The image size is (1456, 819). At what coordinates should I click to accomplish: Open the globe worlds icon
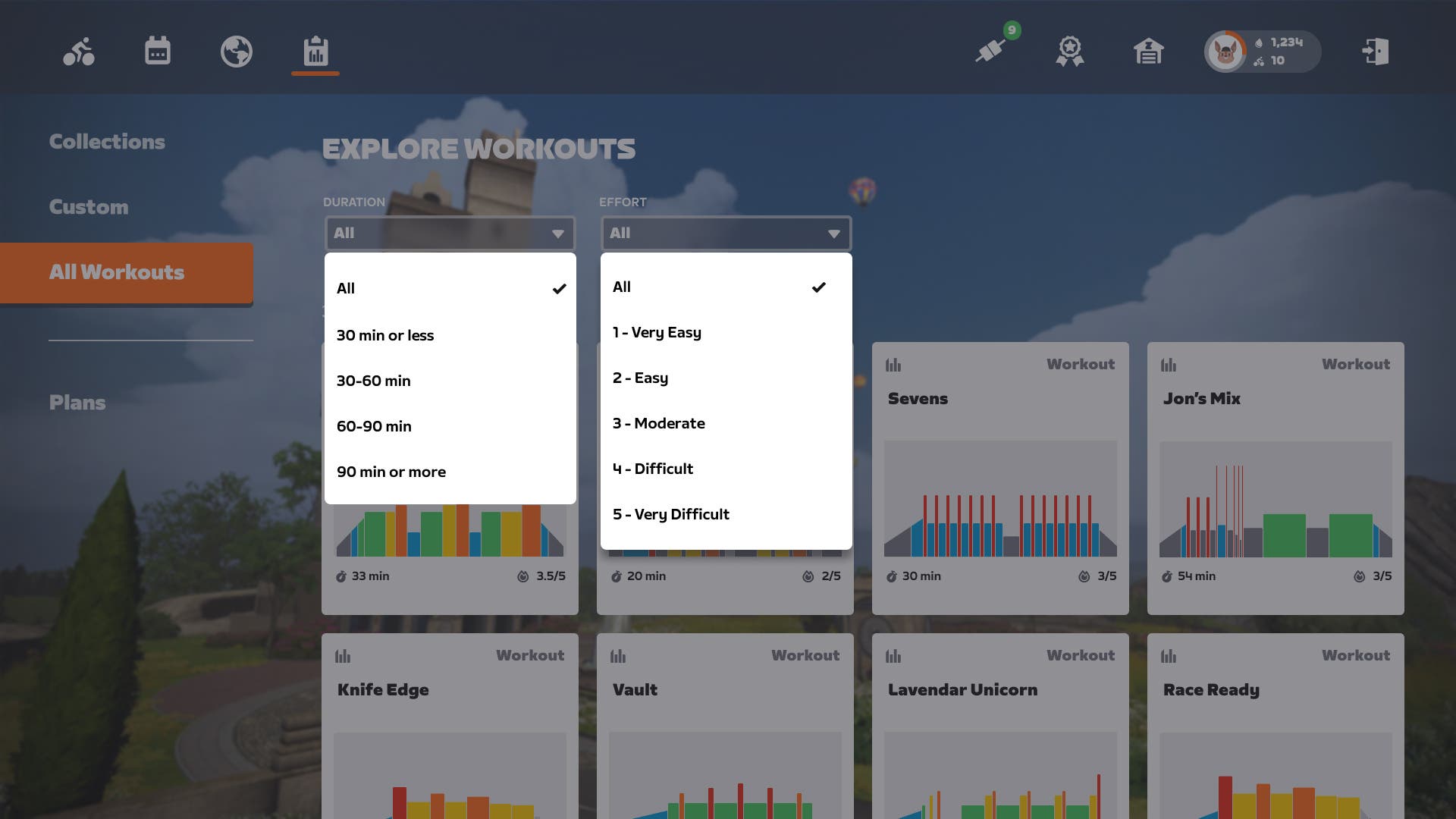point(237,52)
